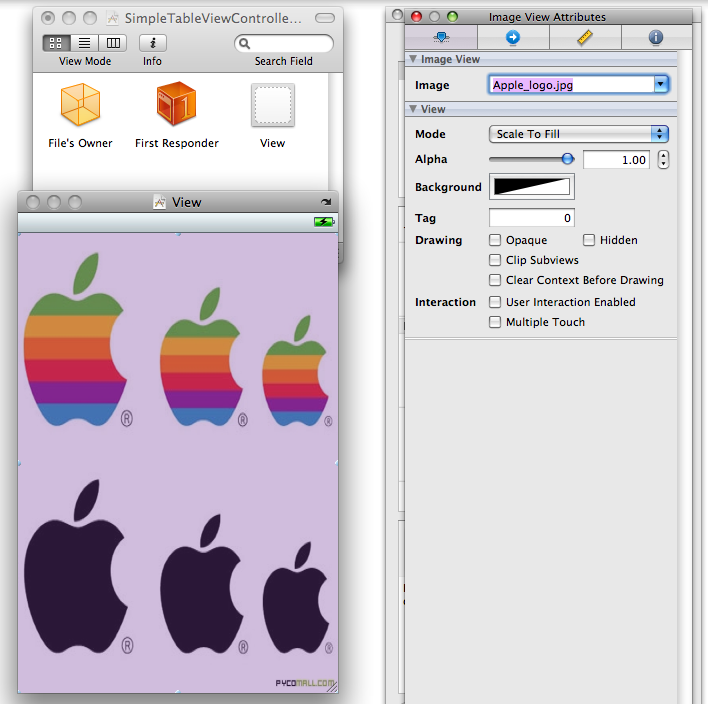Click the rotate arrow in View window title

point(326,202)
